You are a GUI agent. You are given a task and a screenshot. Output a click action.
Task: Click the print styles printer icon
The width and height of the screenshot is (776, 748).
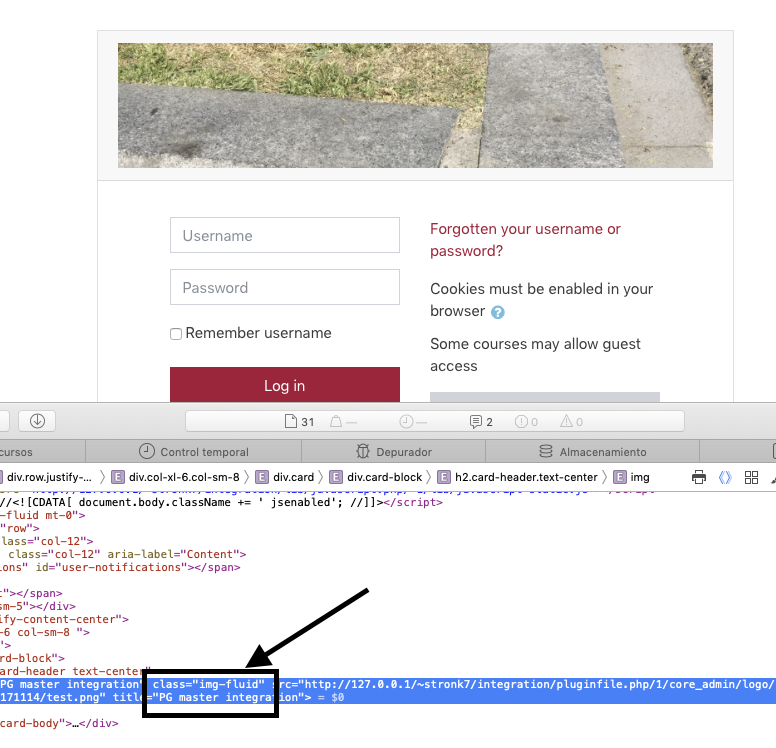point(699,477)
